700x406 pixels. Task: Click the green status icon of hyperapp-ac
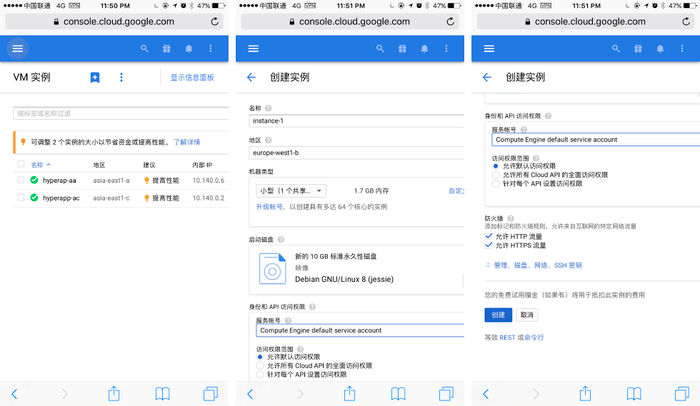coord(34,197)
